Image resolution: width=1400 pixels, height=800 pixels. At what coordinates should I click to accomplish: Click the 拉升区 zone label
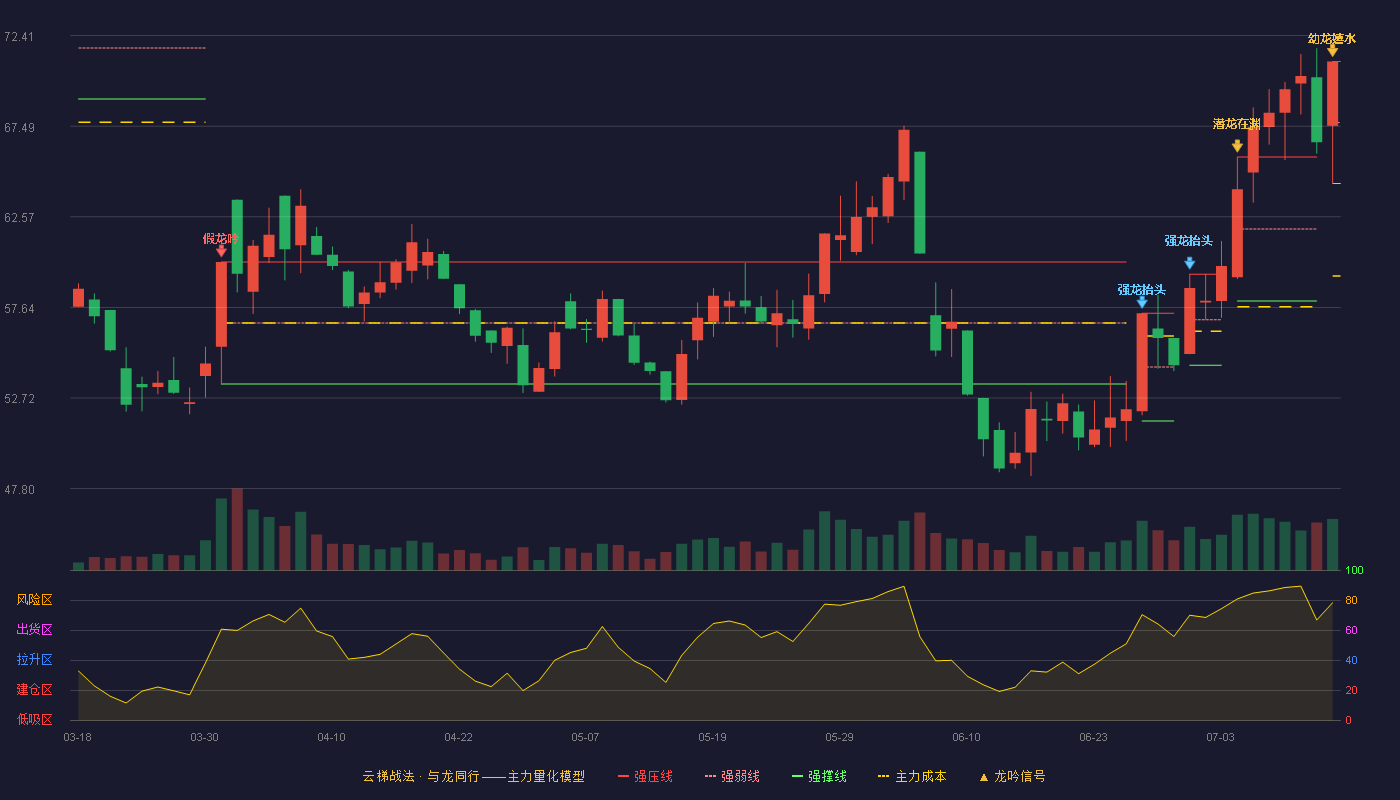(34, 660)
